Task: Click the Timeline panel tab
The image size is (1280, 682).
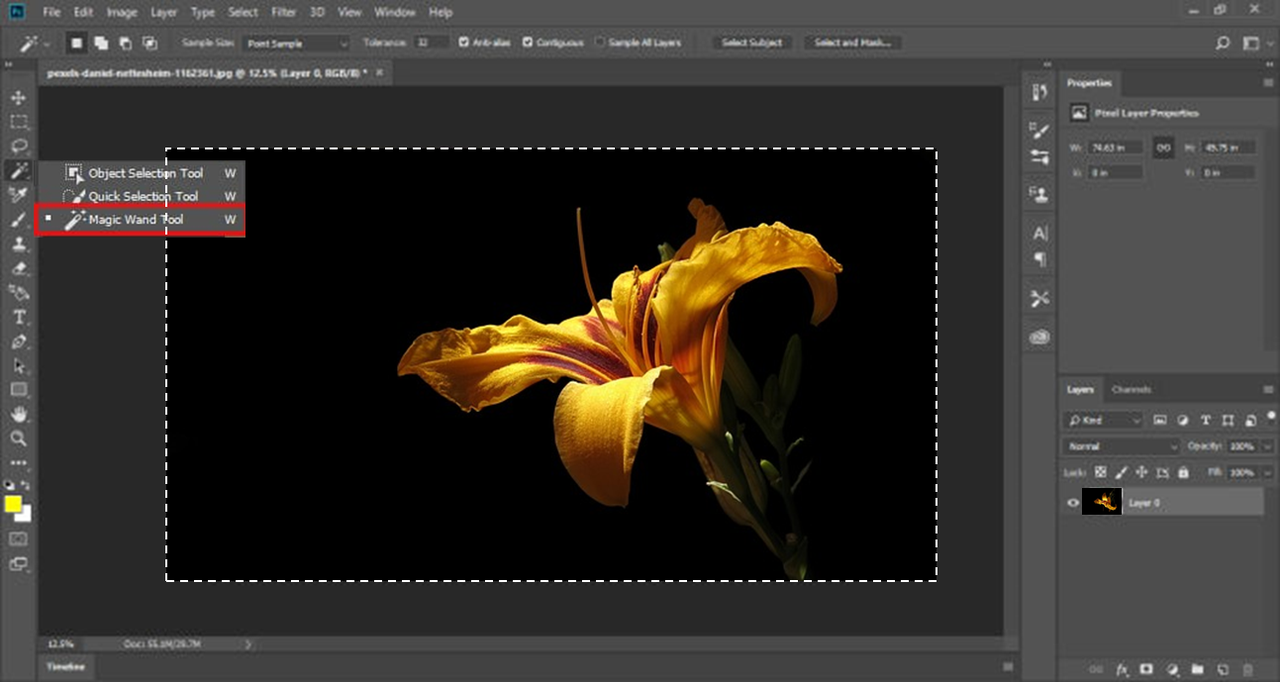Action: pos(65,667)
